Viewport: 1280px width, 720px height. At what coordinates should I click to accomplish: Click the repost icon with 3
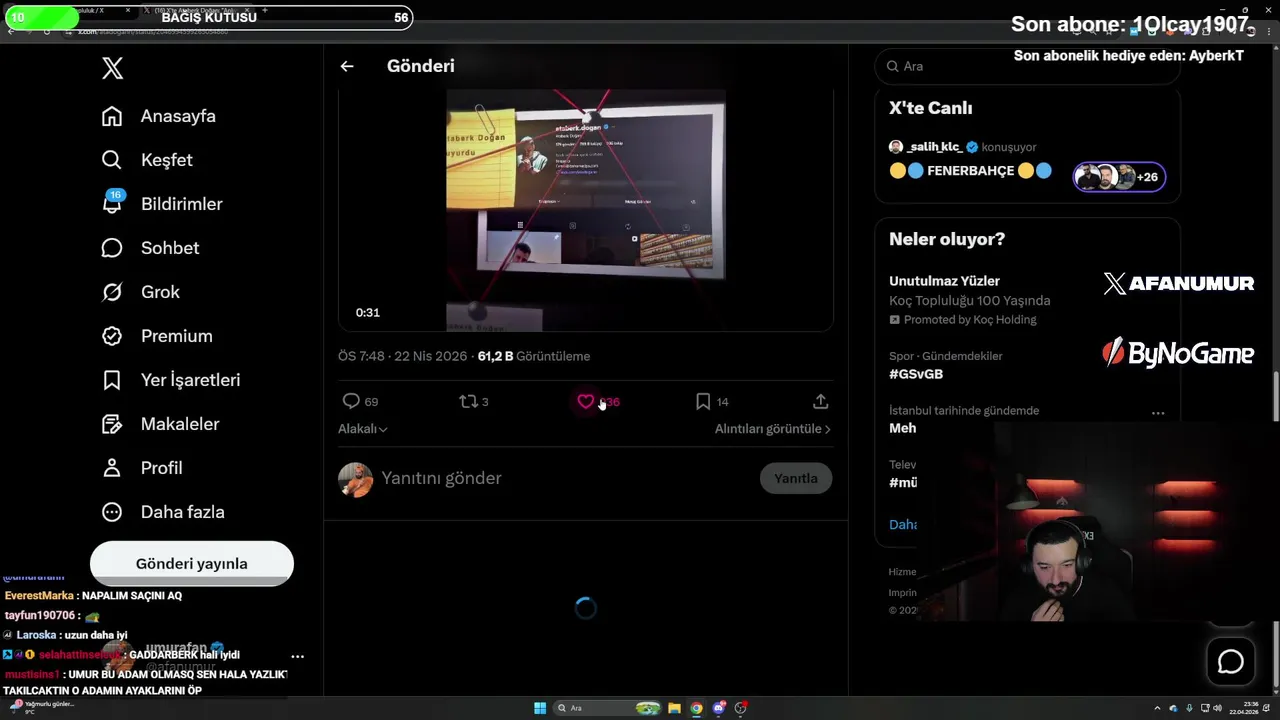(468, 401)
